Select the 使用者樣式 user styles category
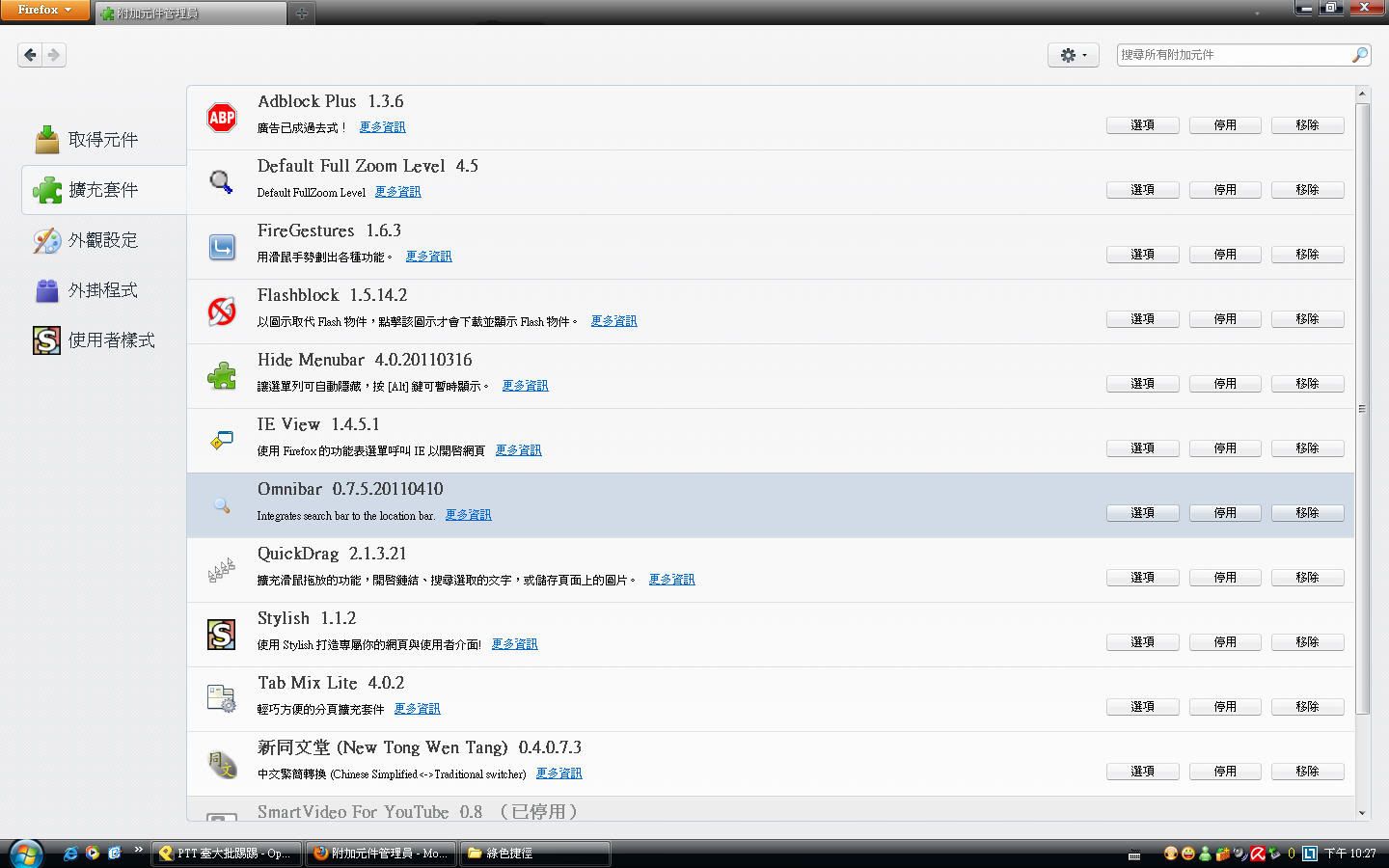This screenshot has width=1389, height=868. point(110,340)
